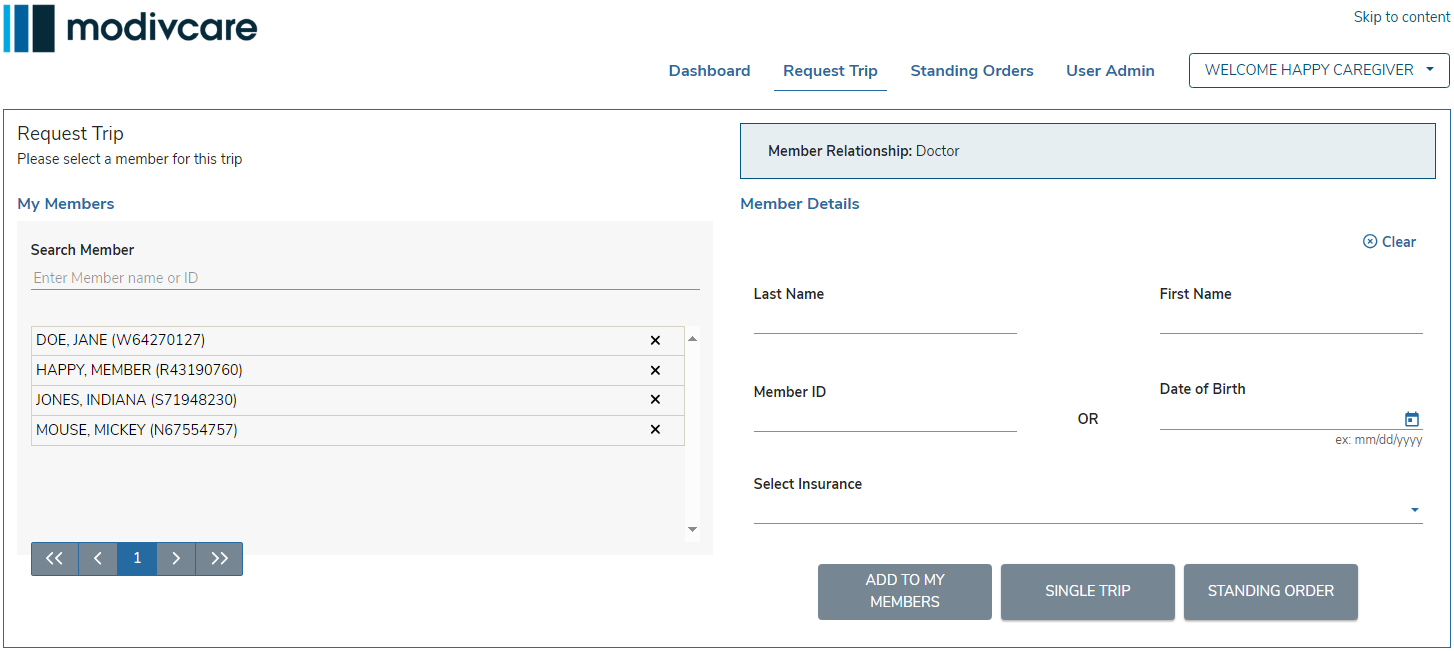Click the Standing Order button
The image size is (1454, 651).
[x=1271, y=591]
